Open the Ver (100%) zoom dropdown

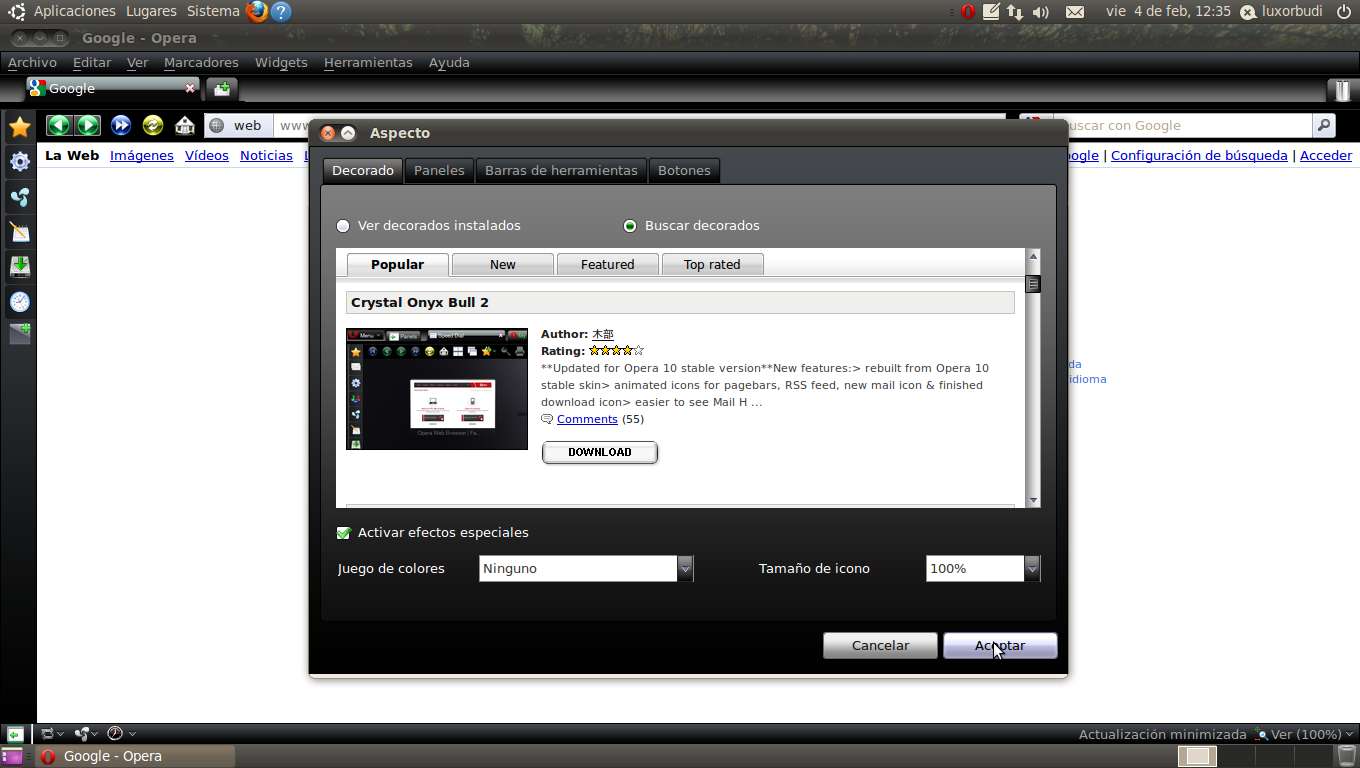(x=1304, y=734)
